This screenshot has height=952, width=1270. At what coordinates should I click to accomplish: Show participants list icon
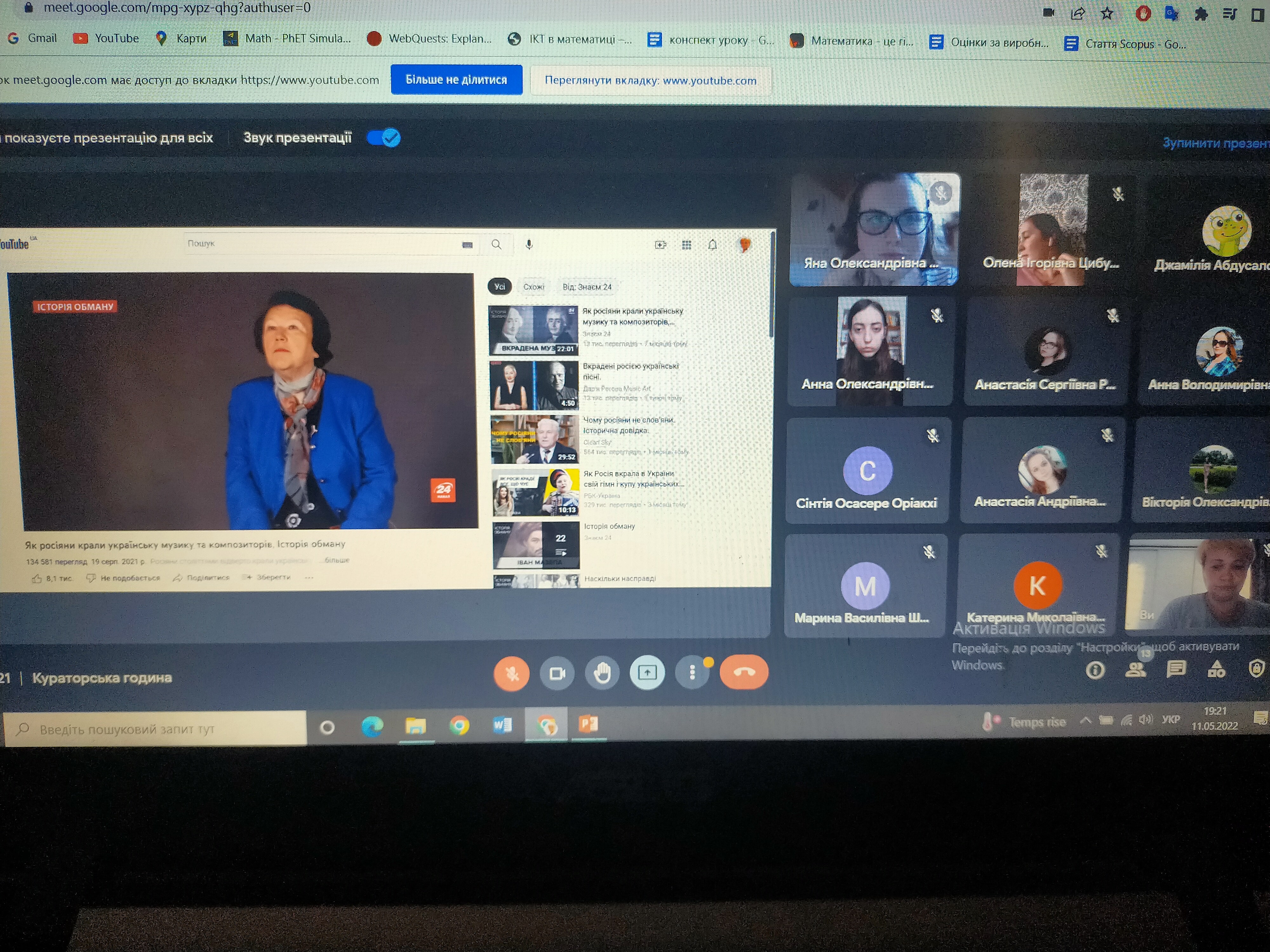tap(1135, 670)
